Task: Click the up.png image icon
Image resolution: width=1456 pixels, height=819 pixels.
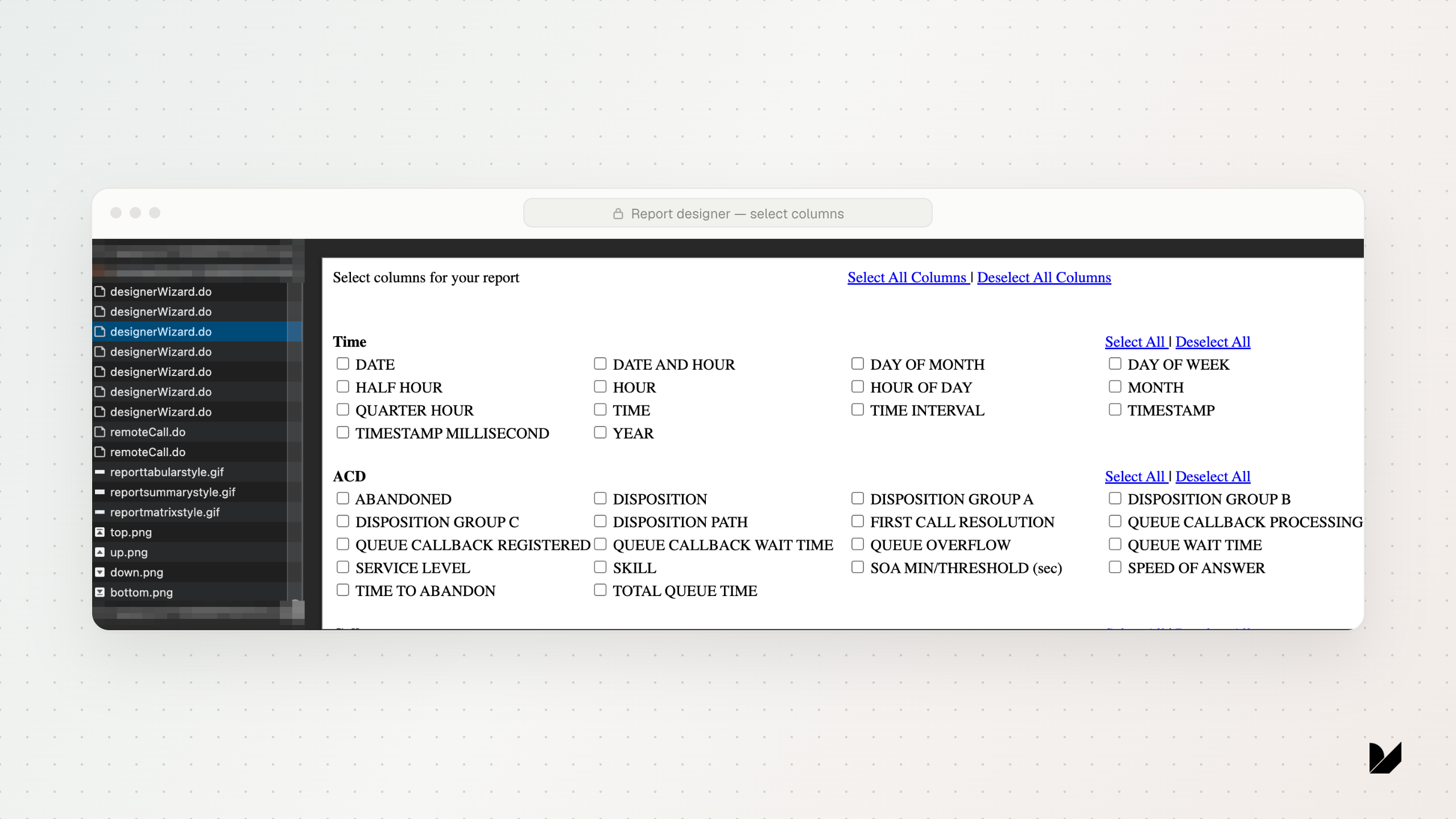Action: (100, 552)
